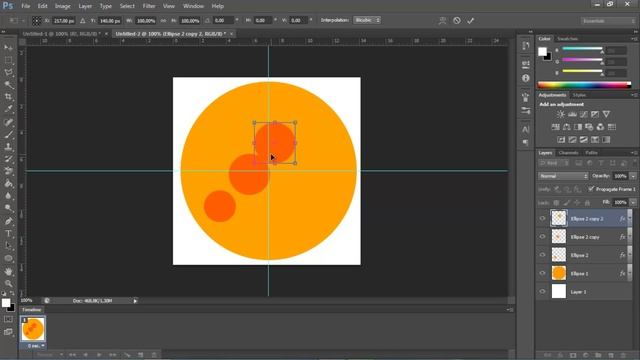Toggle relative positioning triangle in options bar
The height and width of the screenshot is (360, 640).
click(83, 20)
